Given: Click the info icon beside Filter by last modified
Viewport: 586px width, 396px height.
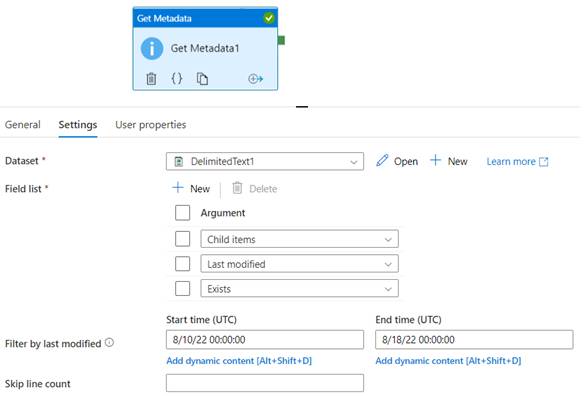Looking at the screenshot, I should click(x=109, y=343).
